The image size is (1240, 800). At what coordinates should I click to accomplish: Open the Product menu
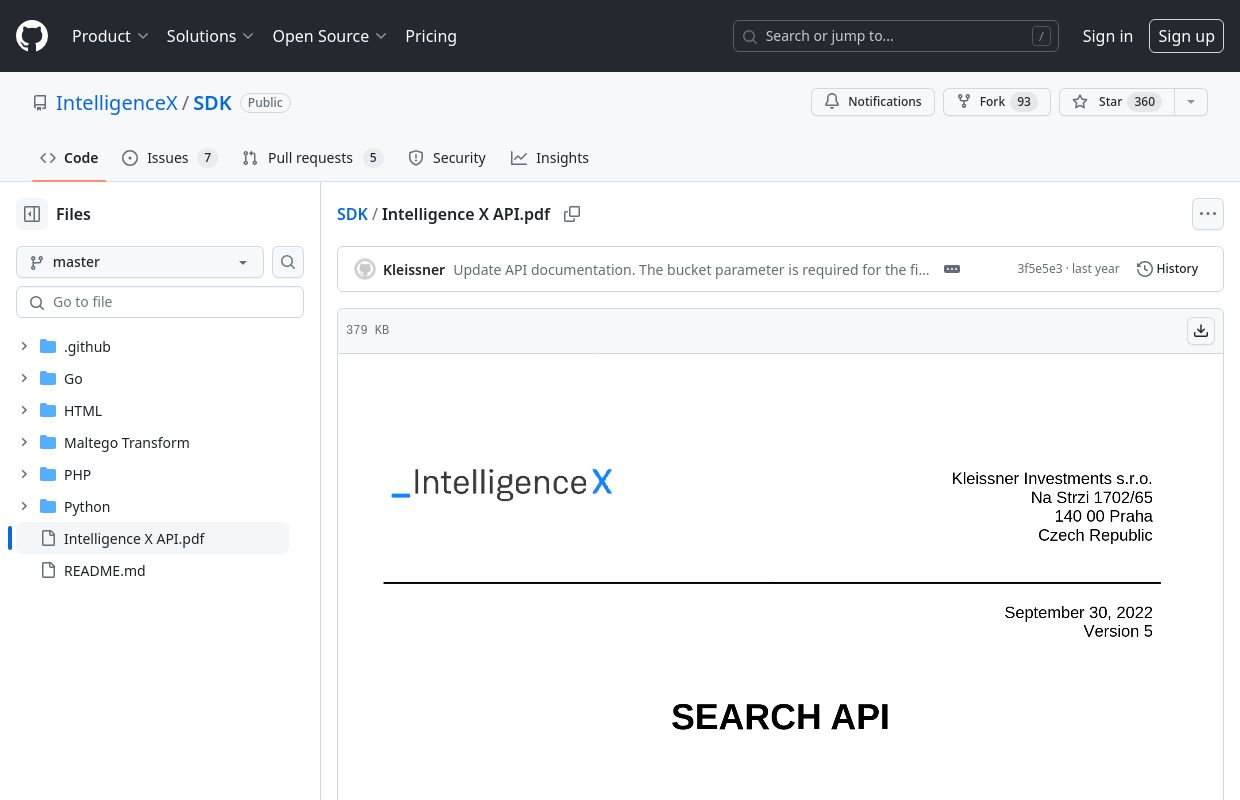(110, 36)
